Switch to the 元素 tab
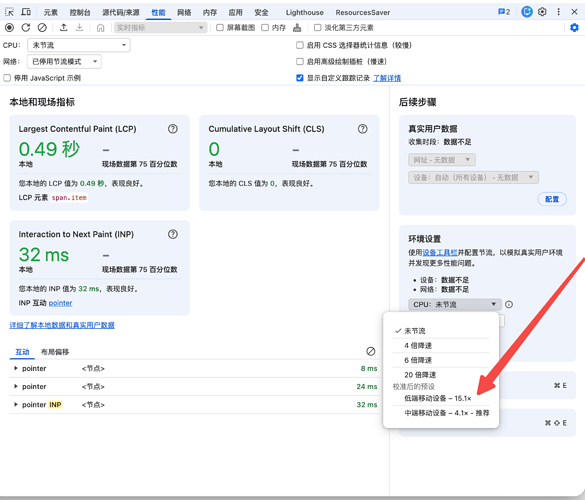The image size is (585, 500). pos(51,12)
